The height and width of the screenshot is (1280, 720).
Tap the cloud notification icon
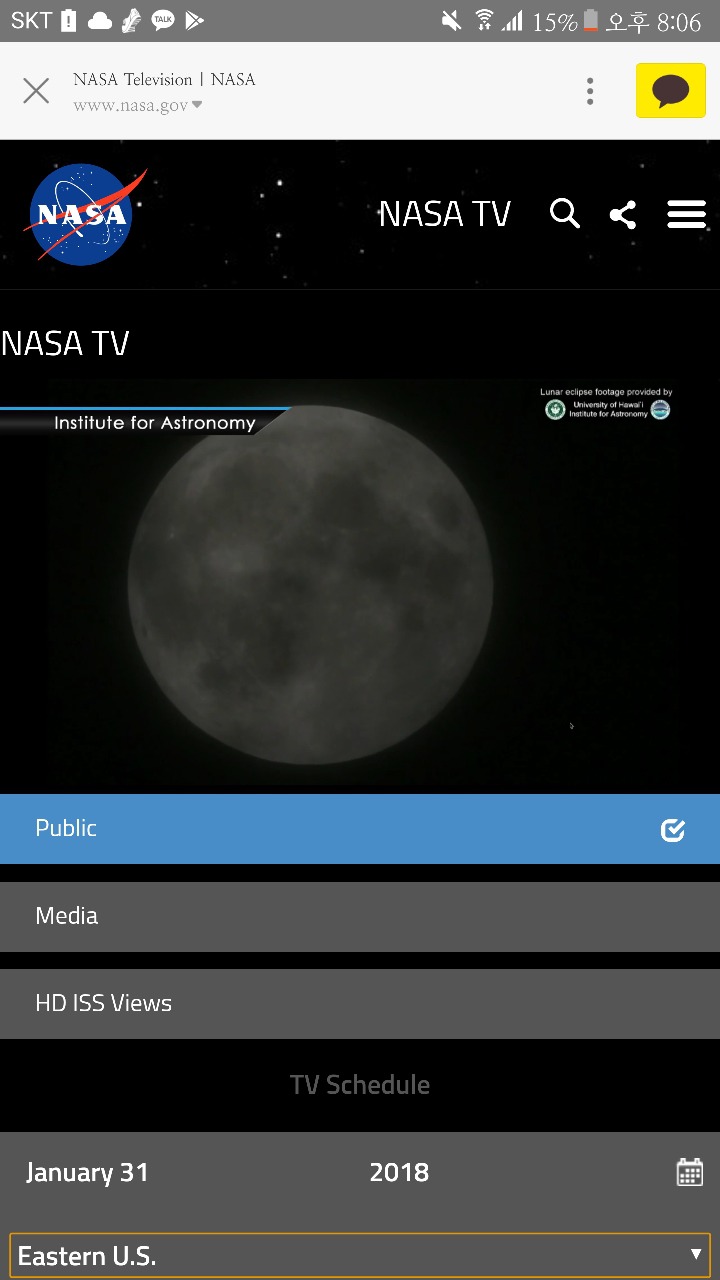pos(99,20)
